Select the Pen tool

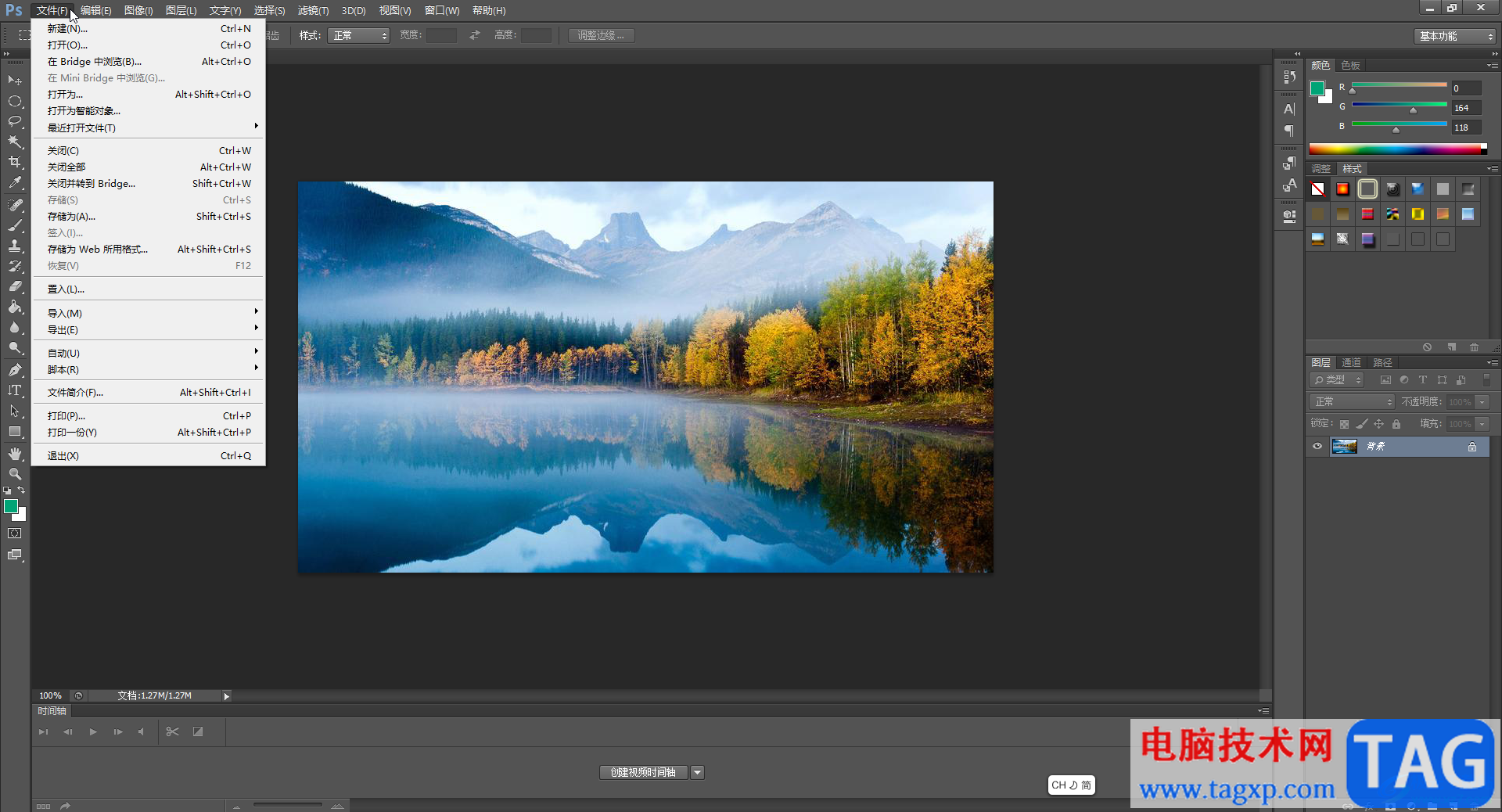point(15,369)
